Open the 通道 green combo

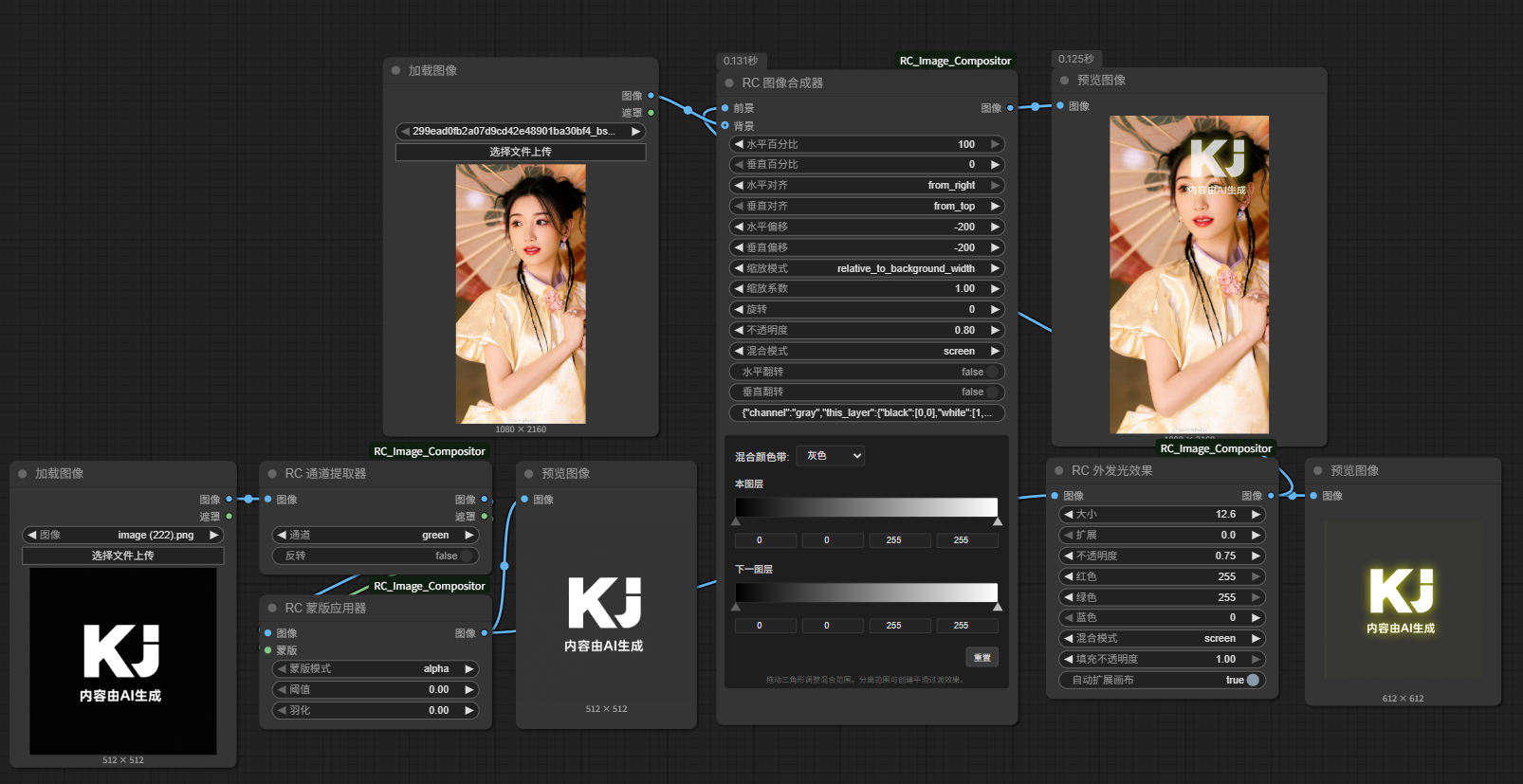[x=376, y=536]
